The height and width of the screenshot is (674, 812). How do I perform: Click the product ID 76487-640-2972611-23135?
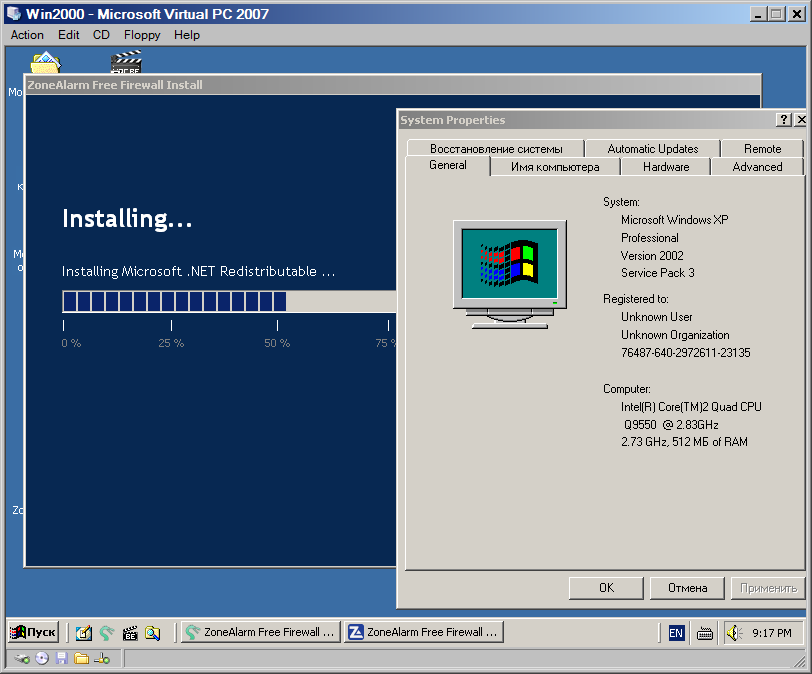tap(686, 353)
